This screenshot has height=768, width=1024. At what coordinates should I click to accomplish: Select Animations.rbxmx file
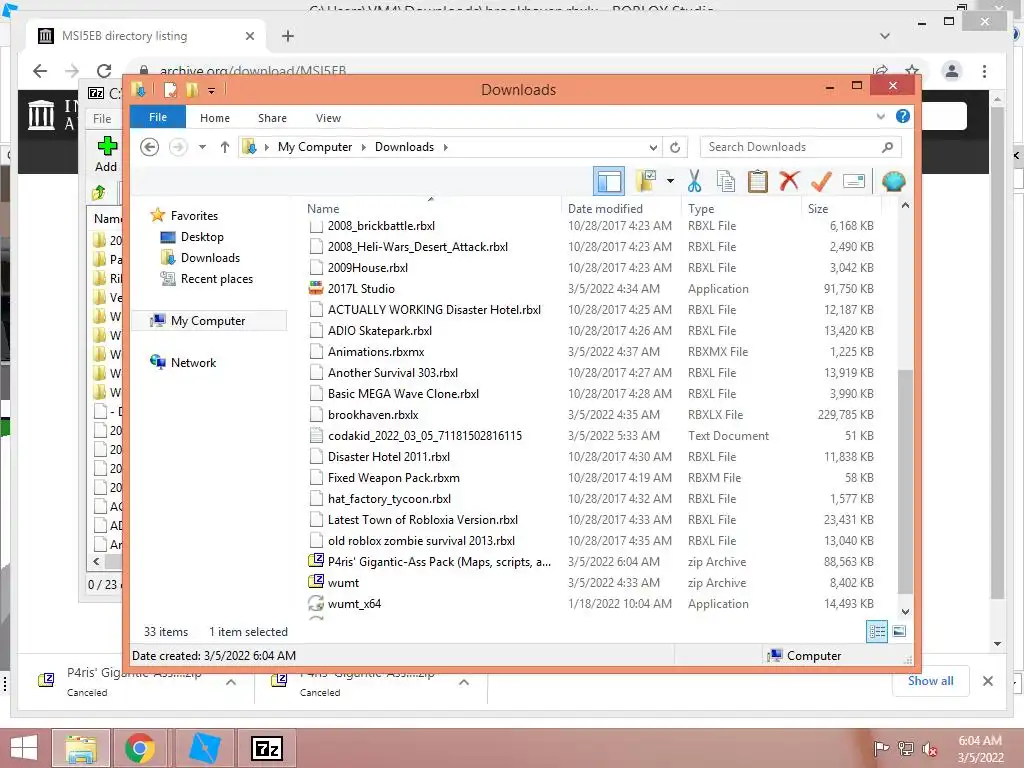point(376,351)
